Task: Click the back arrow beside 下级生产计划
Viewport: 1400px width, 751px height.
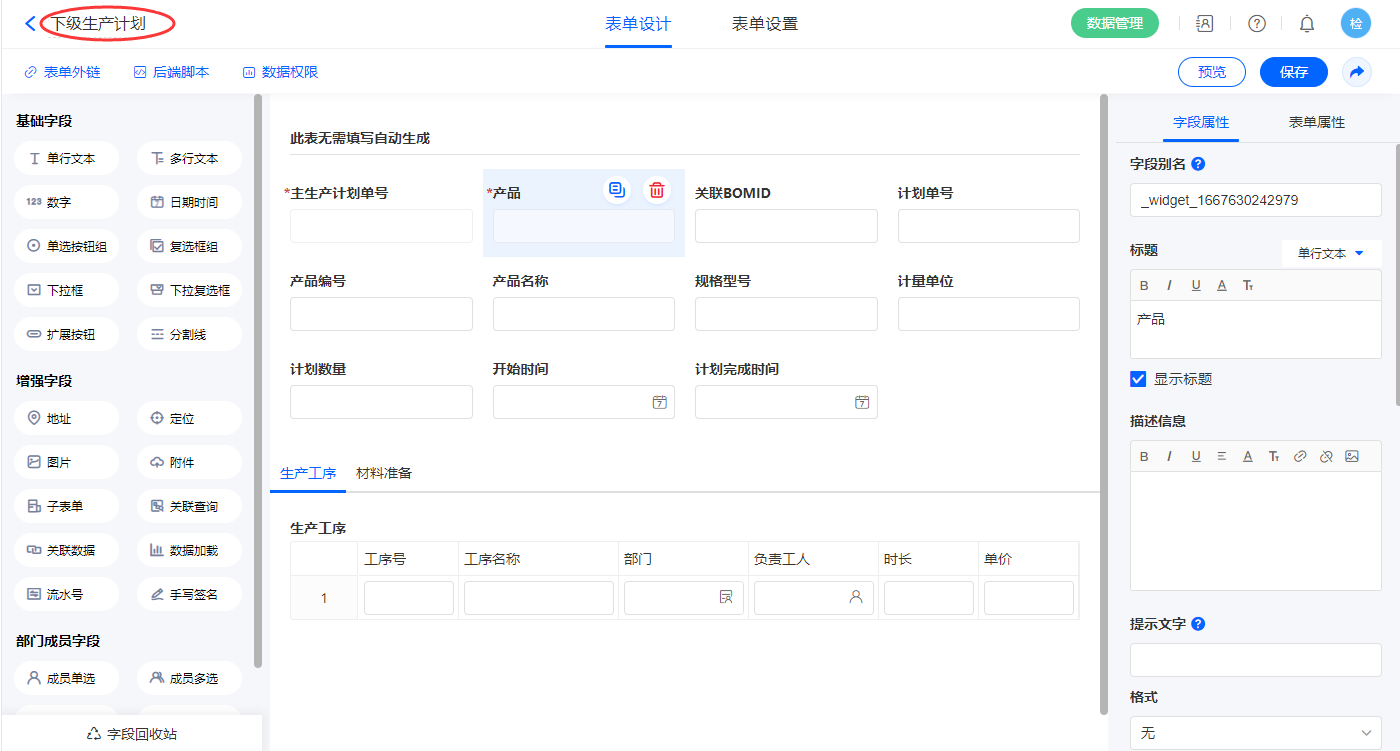Action: [30, 23]
